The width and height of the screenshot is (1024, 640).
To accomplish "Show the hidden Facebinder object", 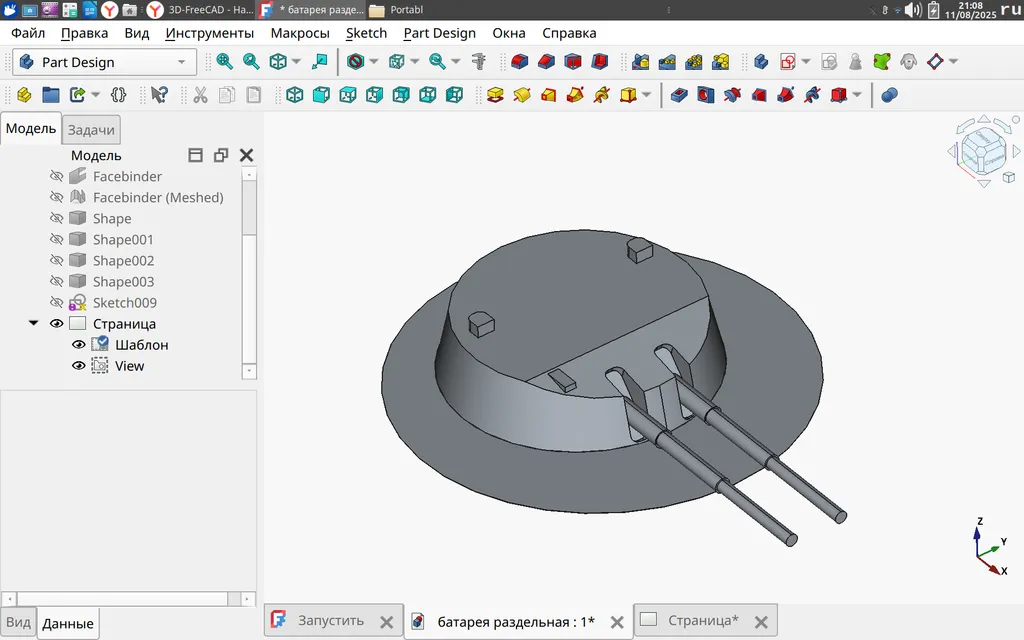I will pos(57,176).
